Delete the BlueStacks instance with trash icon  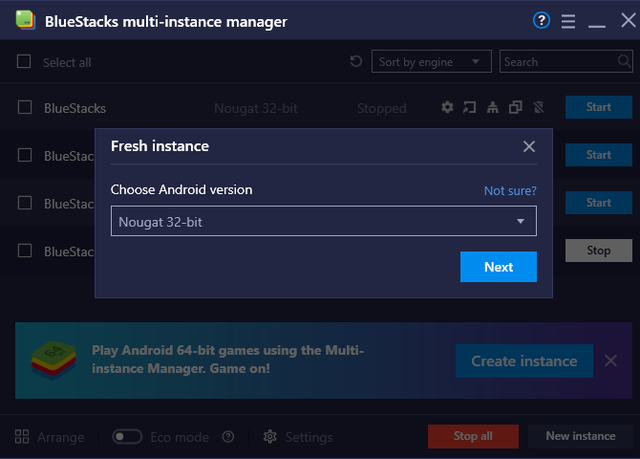(539, 107)
